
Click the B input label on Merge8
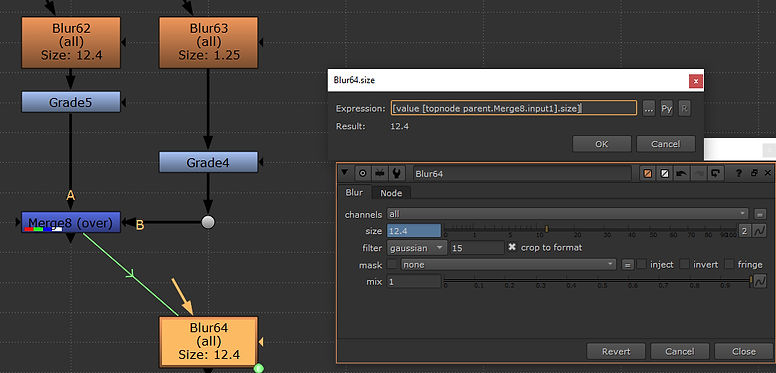[x=140, y=226]
